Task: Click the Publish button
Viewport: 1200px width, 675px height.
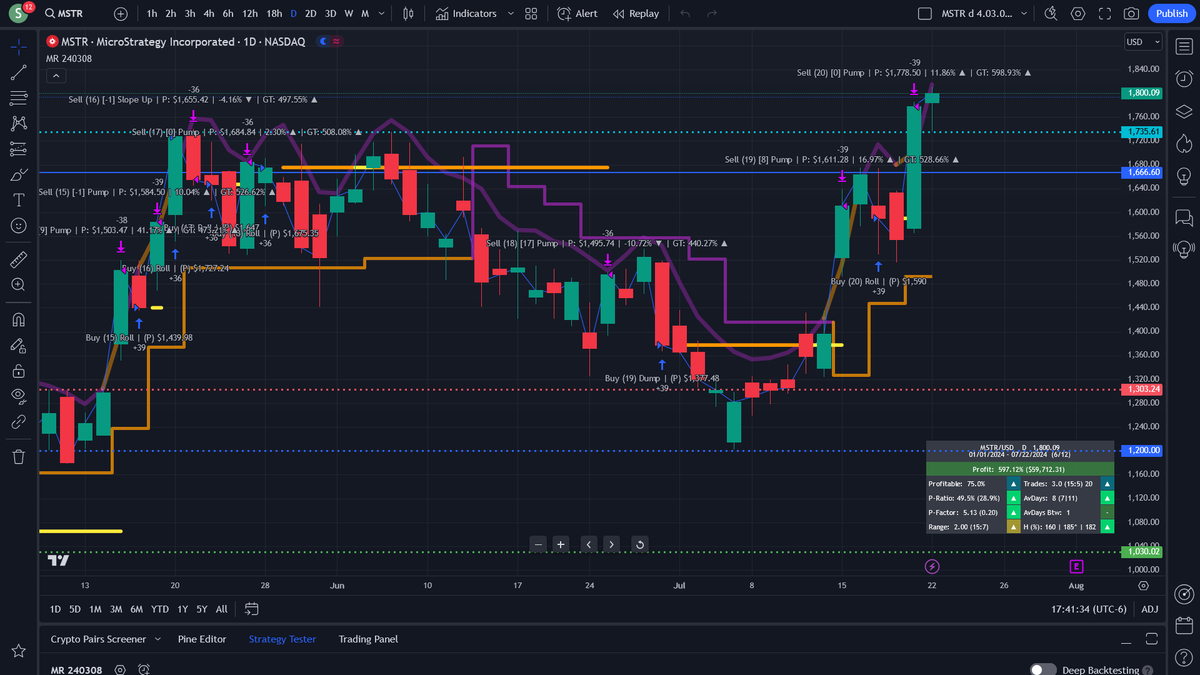Action: 1170,14
